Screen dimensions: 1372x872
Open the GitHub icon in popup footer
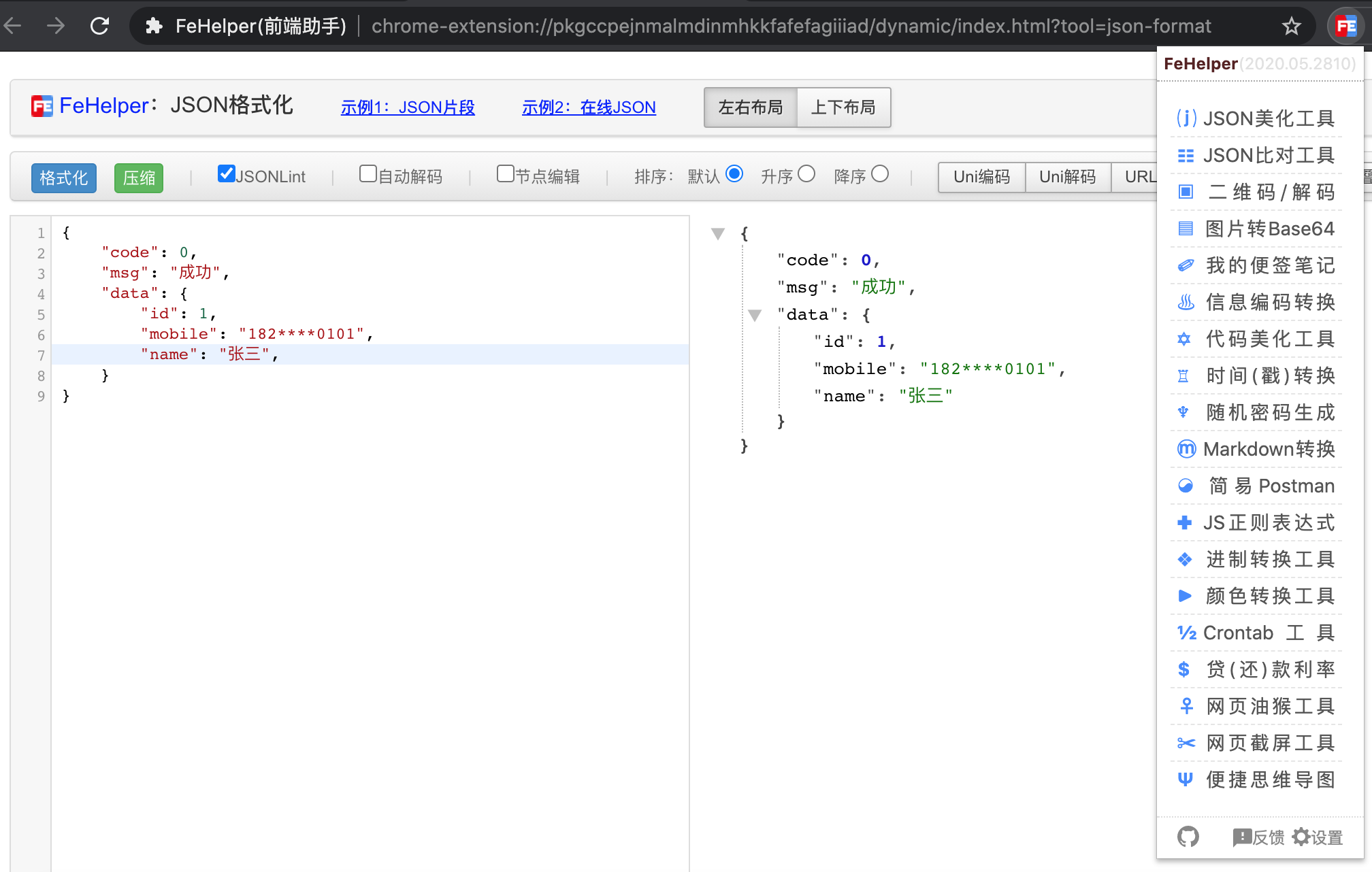[x=1188, y=837]
